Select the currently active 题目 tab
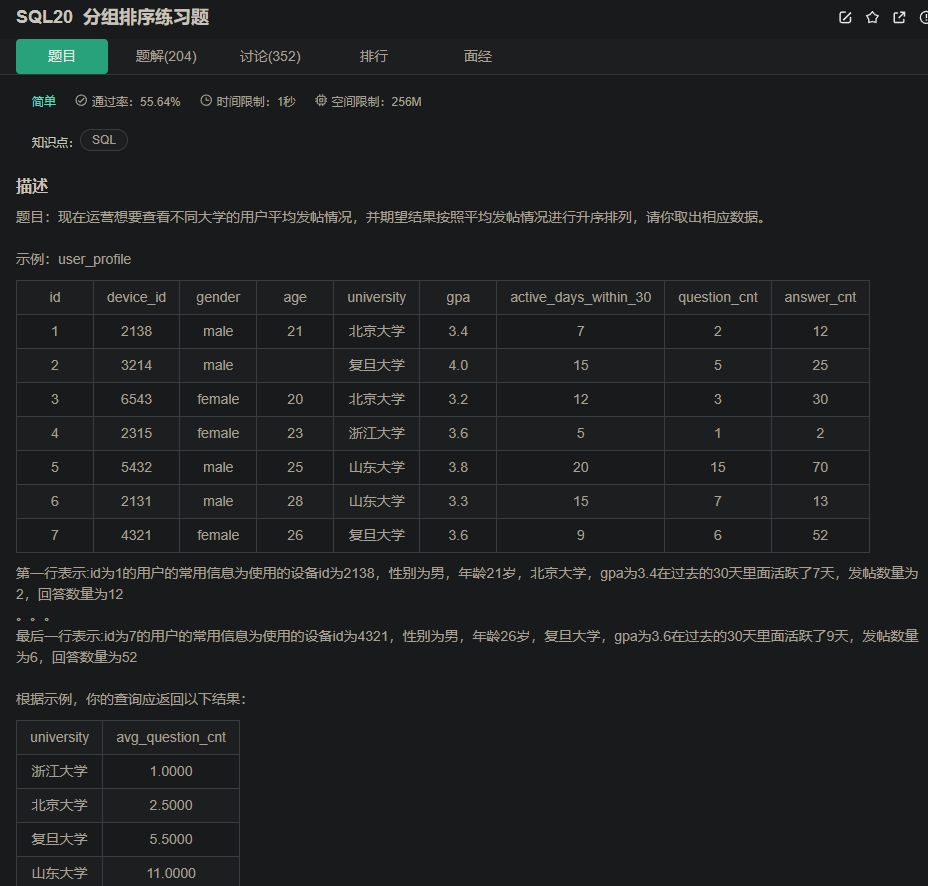928x886 pixels. pyautogui.click(x=61, y=56)
